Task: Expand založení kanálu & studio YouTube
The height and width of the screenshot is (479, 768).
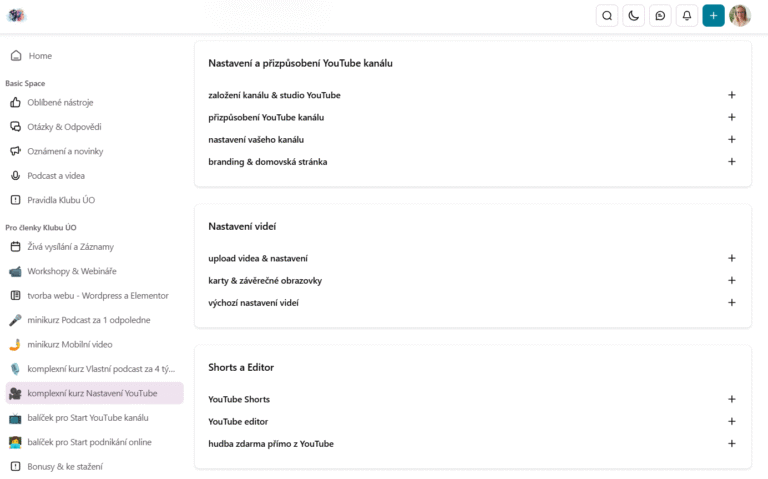Action: point(731,95)
